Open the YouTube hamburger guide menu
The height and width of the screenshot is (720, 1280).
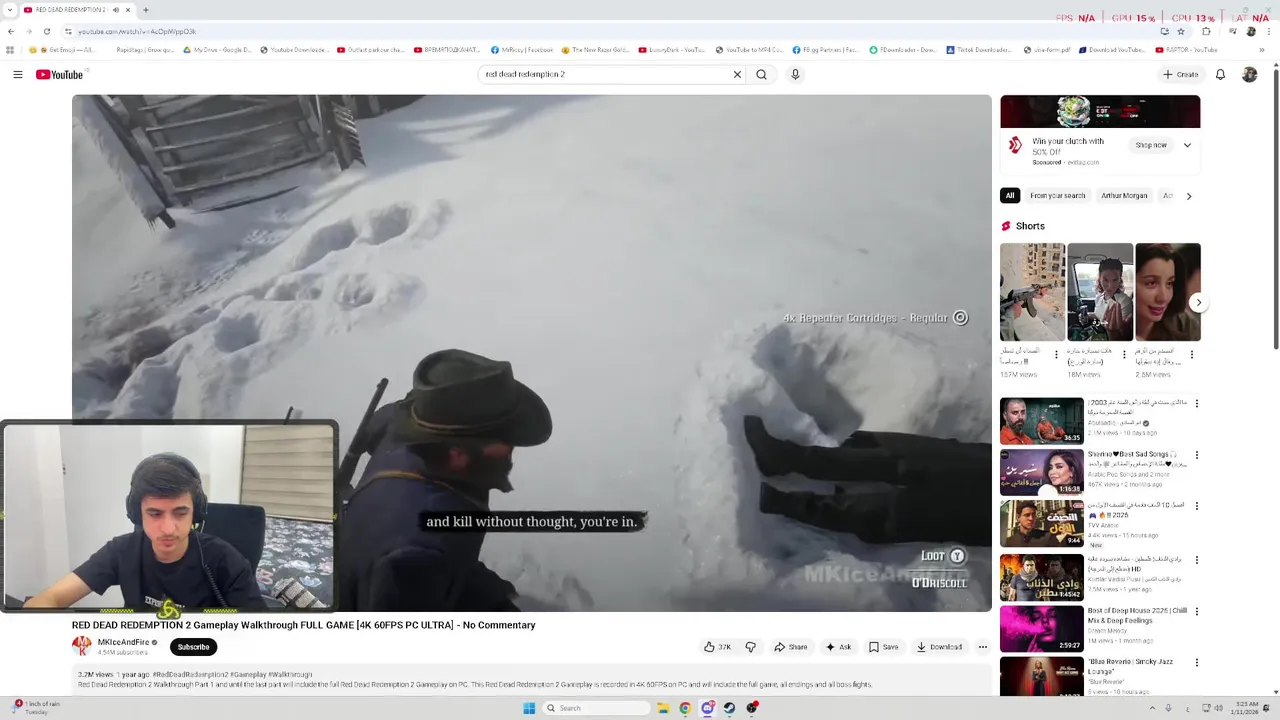click(x=17, y=75)
